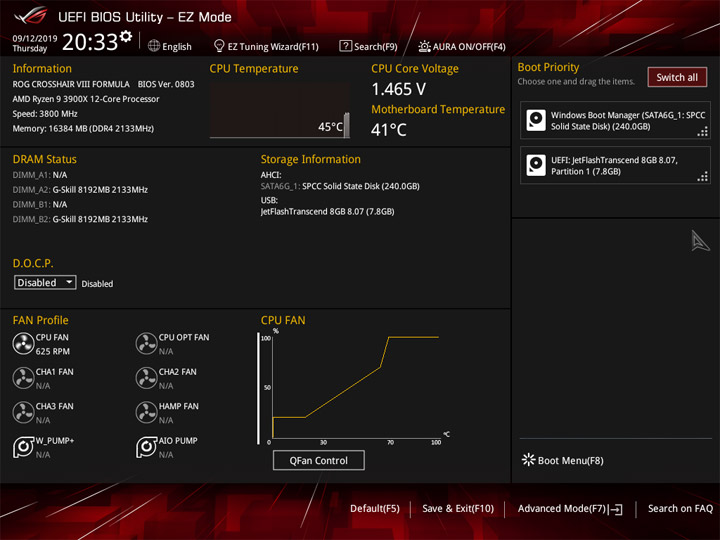The width and height of the screenshot is (720, 540).
Task: Click DIMM_A2 G-Skill 8192MB entry
Action: (80, 190)
